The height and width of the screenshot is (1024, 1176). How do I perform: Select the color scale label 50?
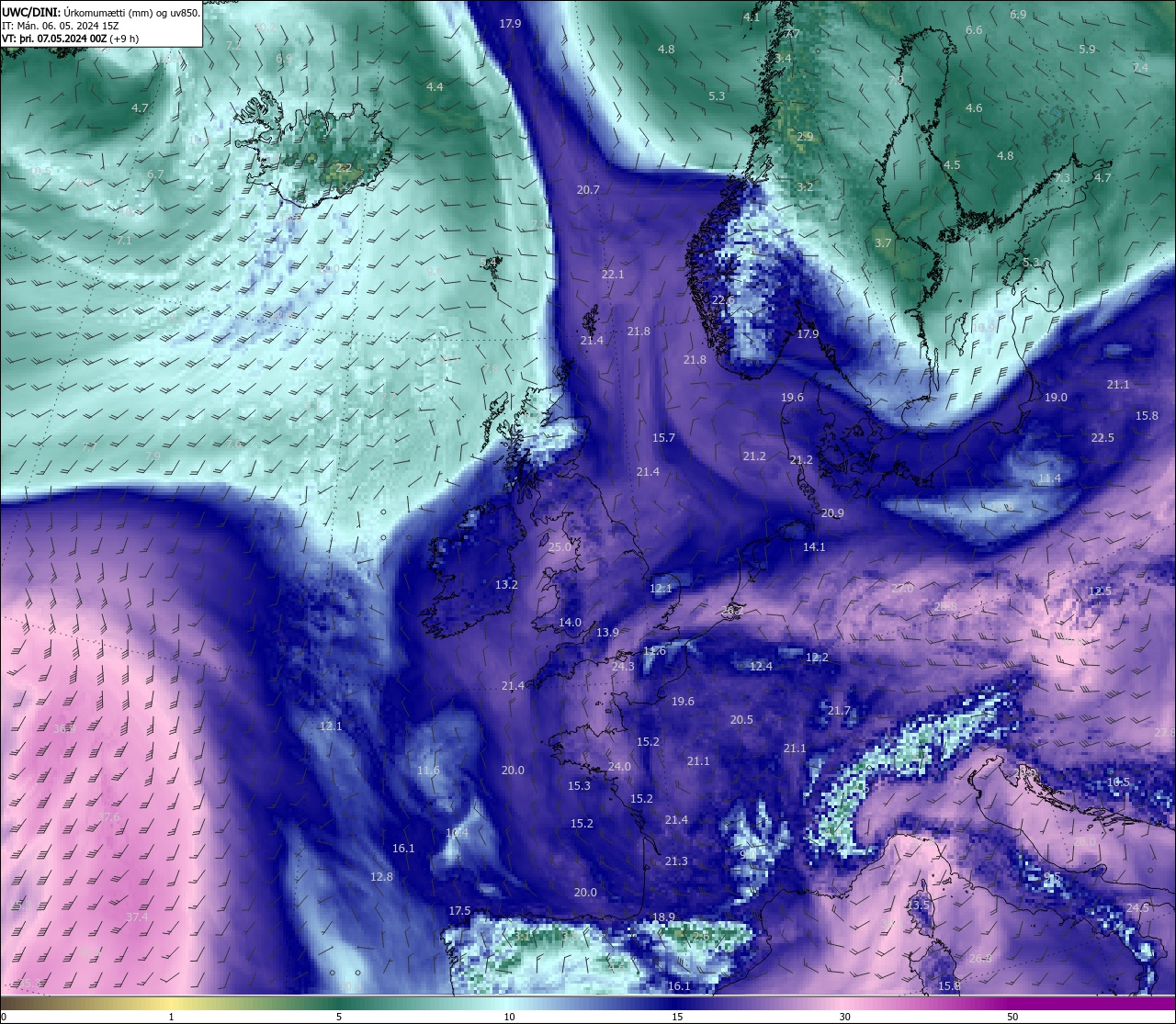pyautogui.click(x=1012, y=1017)
